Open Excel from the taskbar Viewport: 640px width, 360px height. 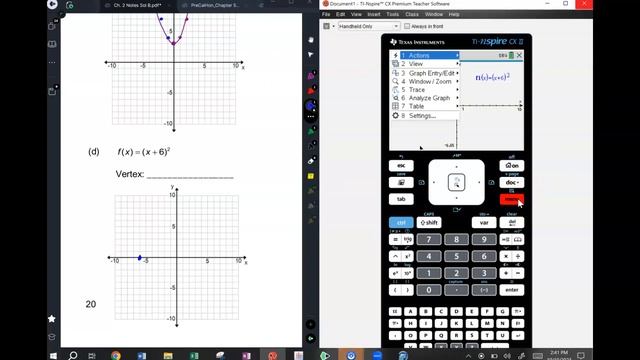click(194, 356)
